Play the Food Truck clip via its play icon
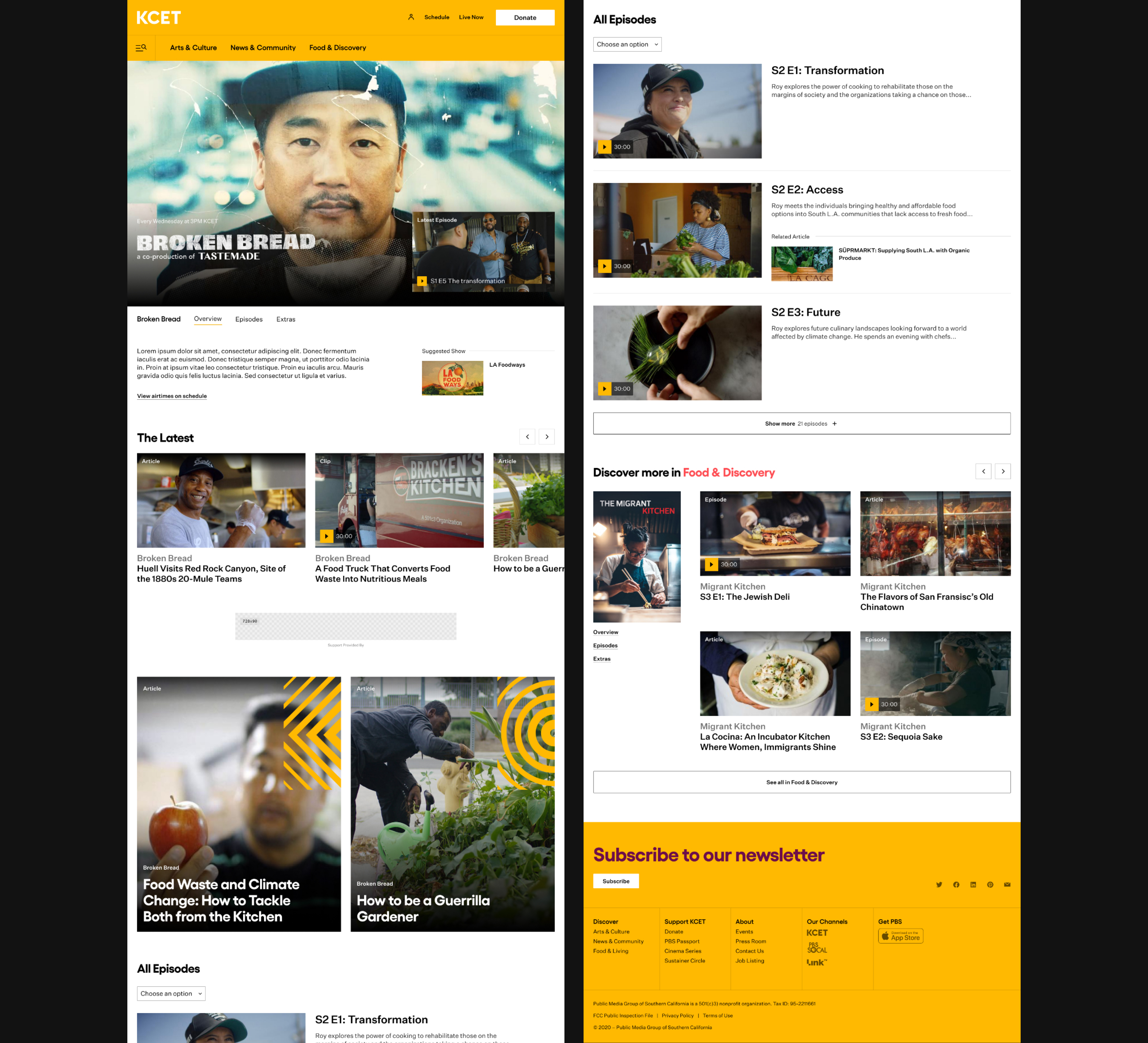Image resolution: width=1148 pixels, height=1043 pixels. click(326, 536)
